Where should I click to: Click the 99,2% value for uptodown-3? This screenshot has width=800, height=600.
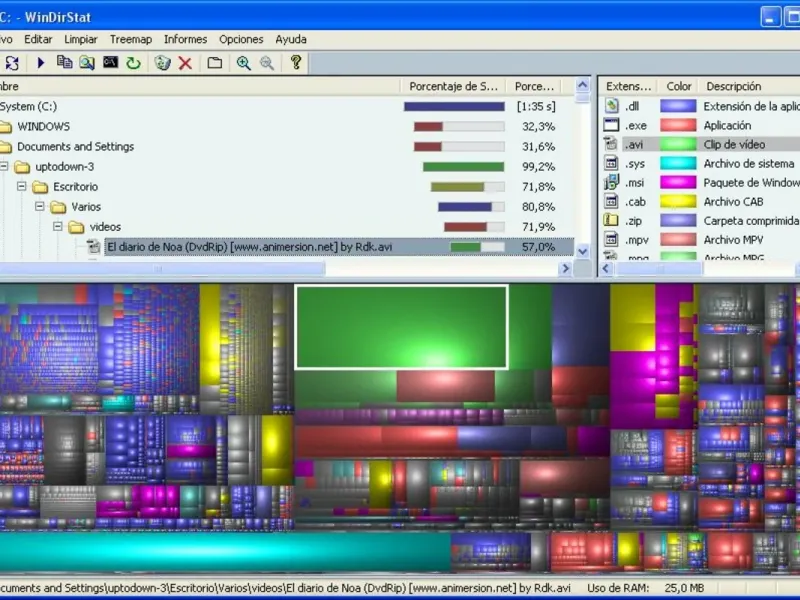(x=538, y=167)
